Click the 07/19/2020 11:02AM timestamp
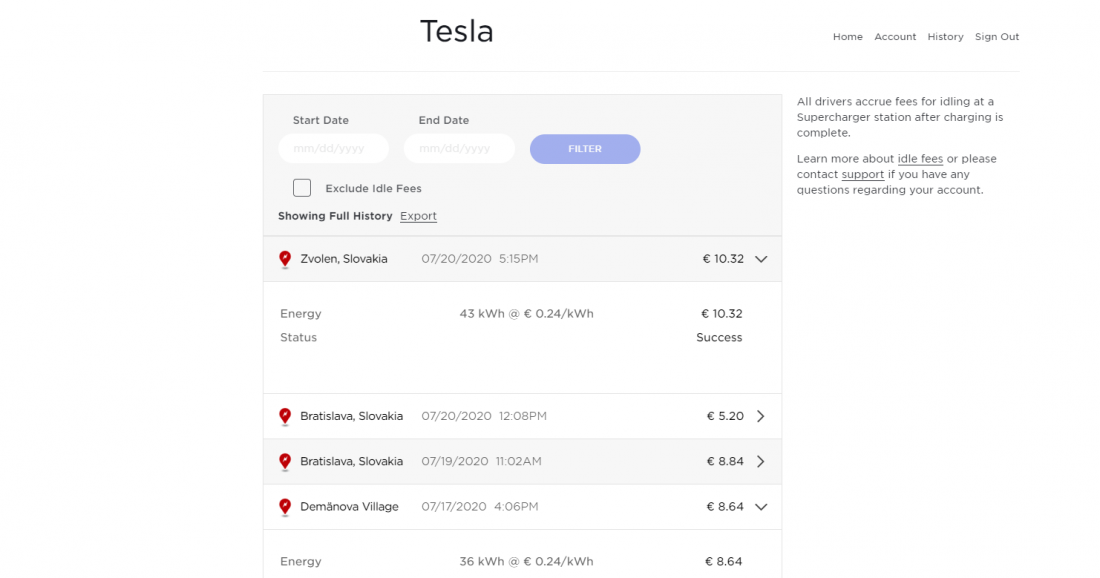1100x578 pixels. click(481, 462)
